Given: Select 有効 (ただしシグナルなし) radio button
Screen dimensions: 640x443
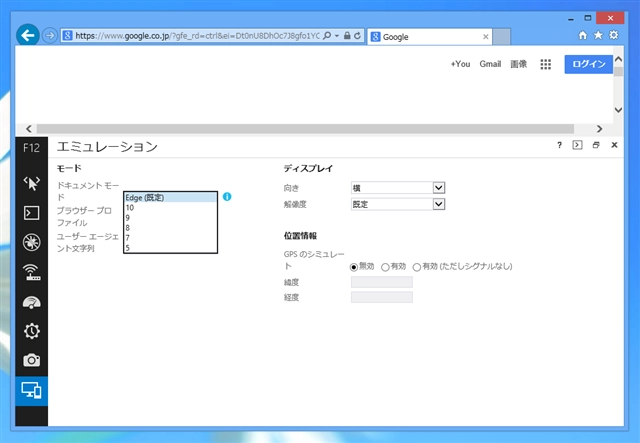Looking at the screenshot, I should (x=416, y=267).
